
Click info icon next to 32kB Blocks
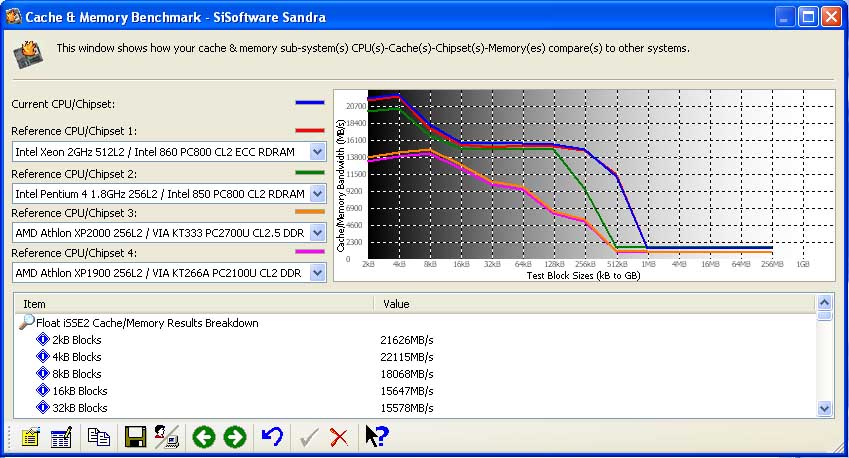pyautogui.click(x=43, y=407)
